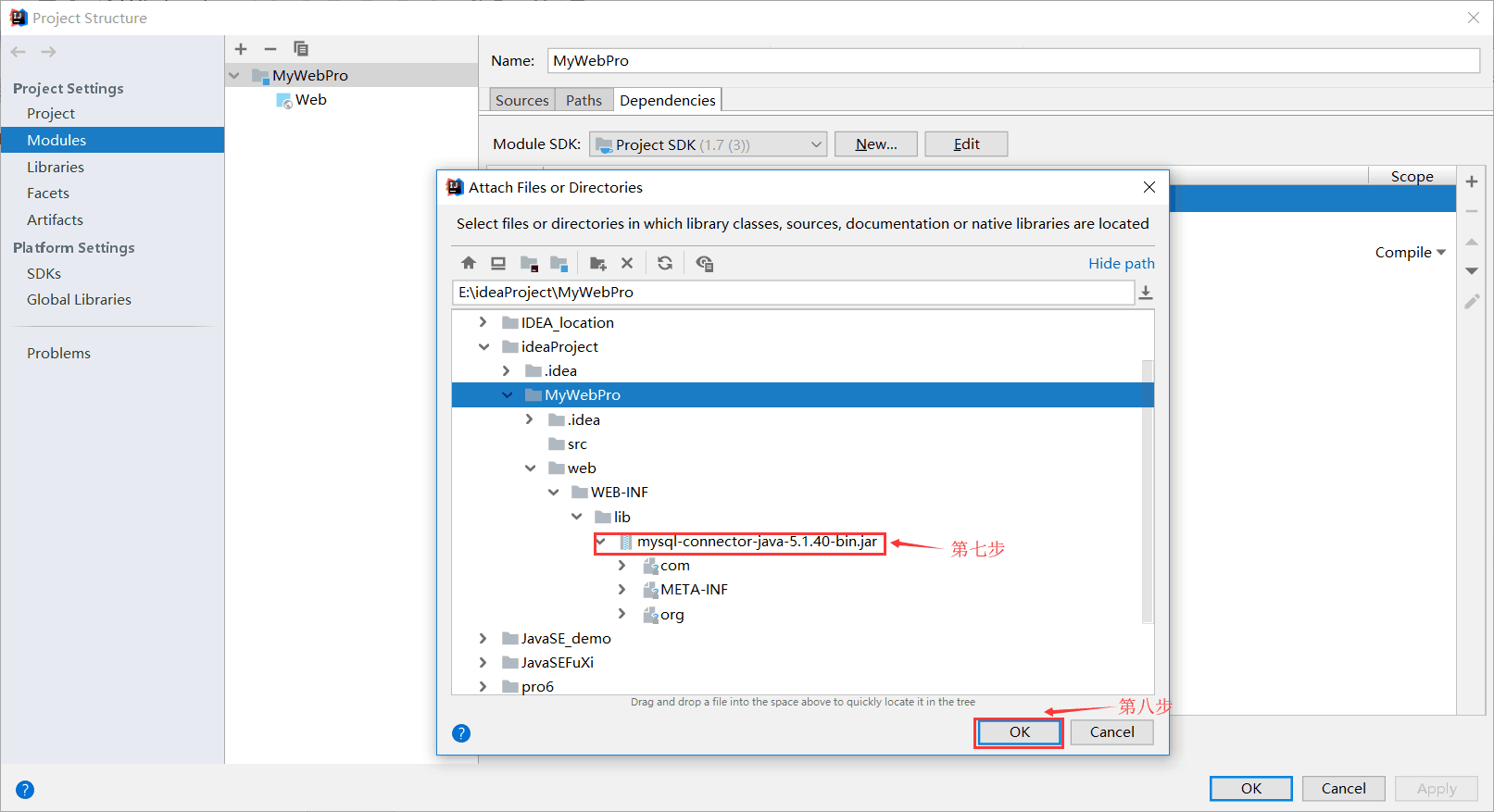Click Cancel in Project Structure window

(x=1343, y=789)
